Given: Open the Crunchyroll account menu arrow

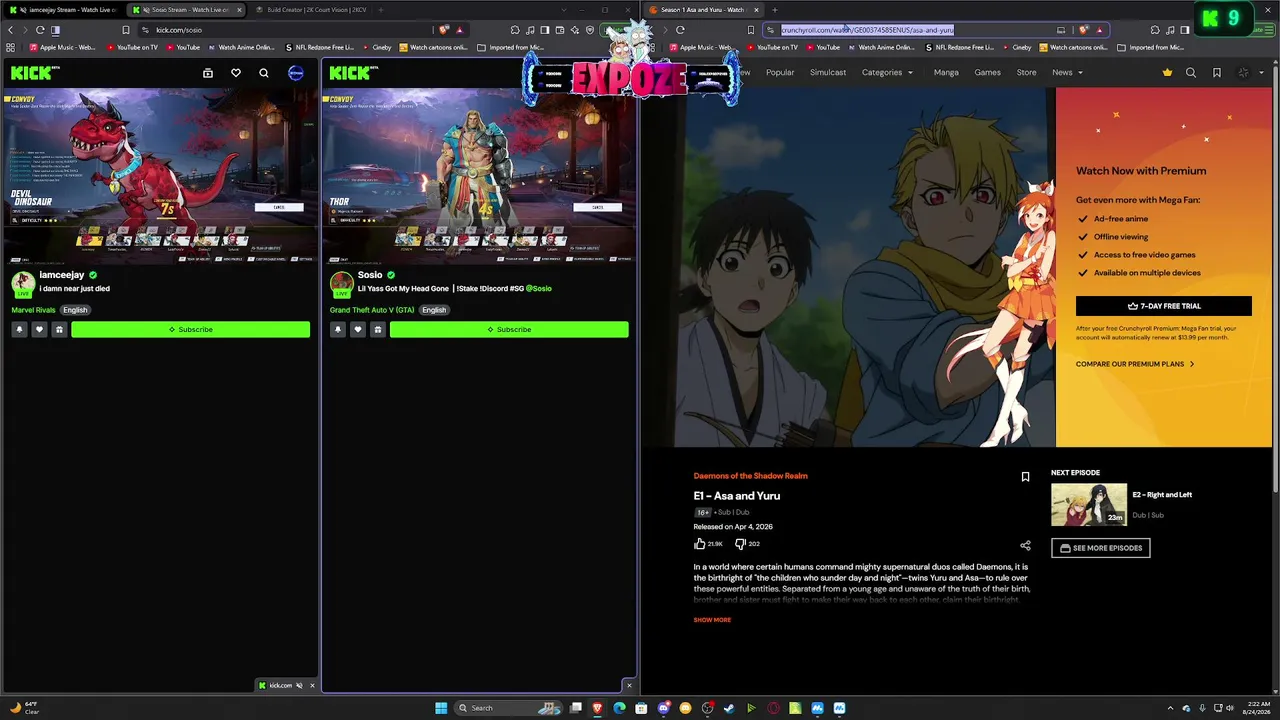Looking at the screenshot, I should pos(1262,72).
